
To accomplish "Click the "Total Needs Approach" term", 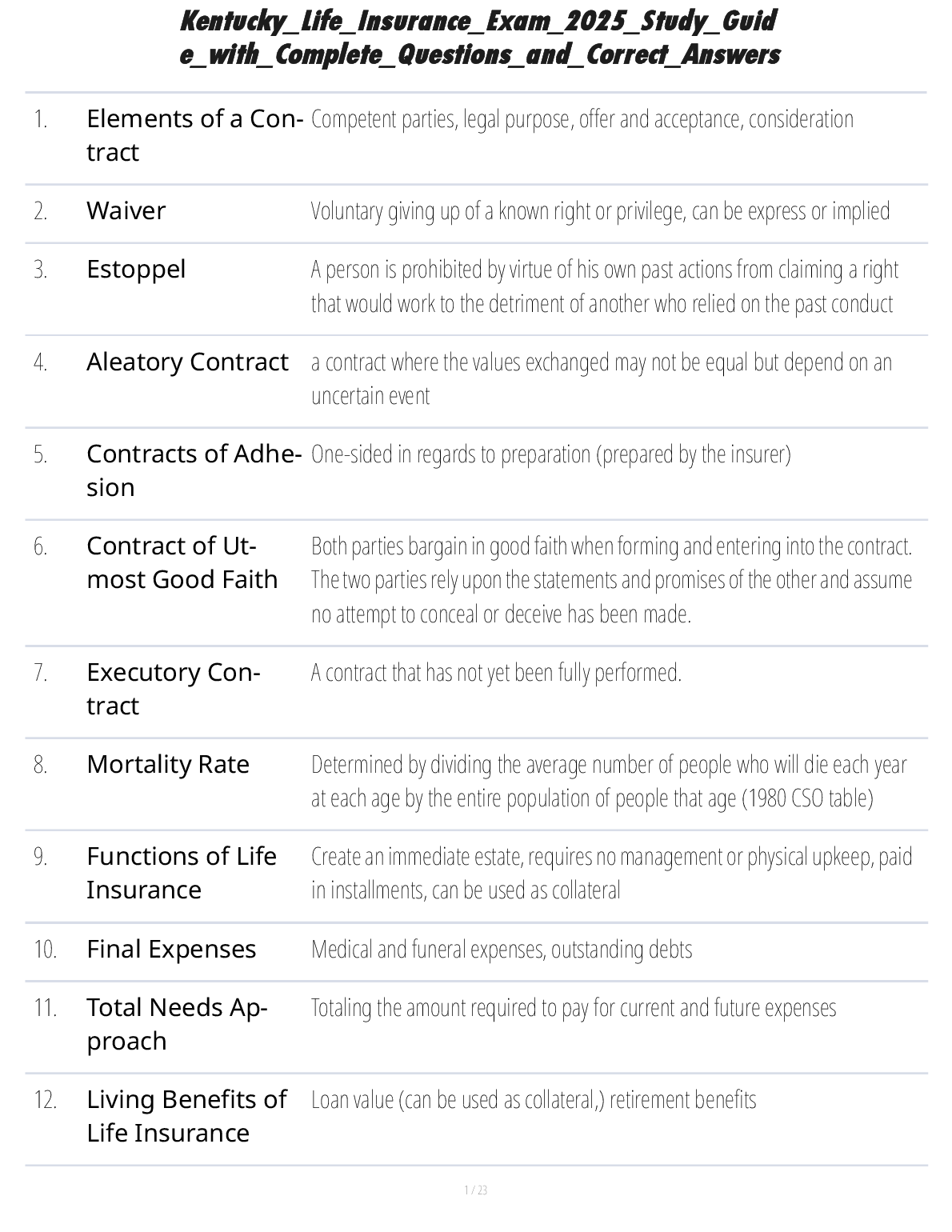I will click(177, 1024).
